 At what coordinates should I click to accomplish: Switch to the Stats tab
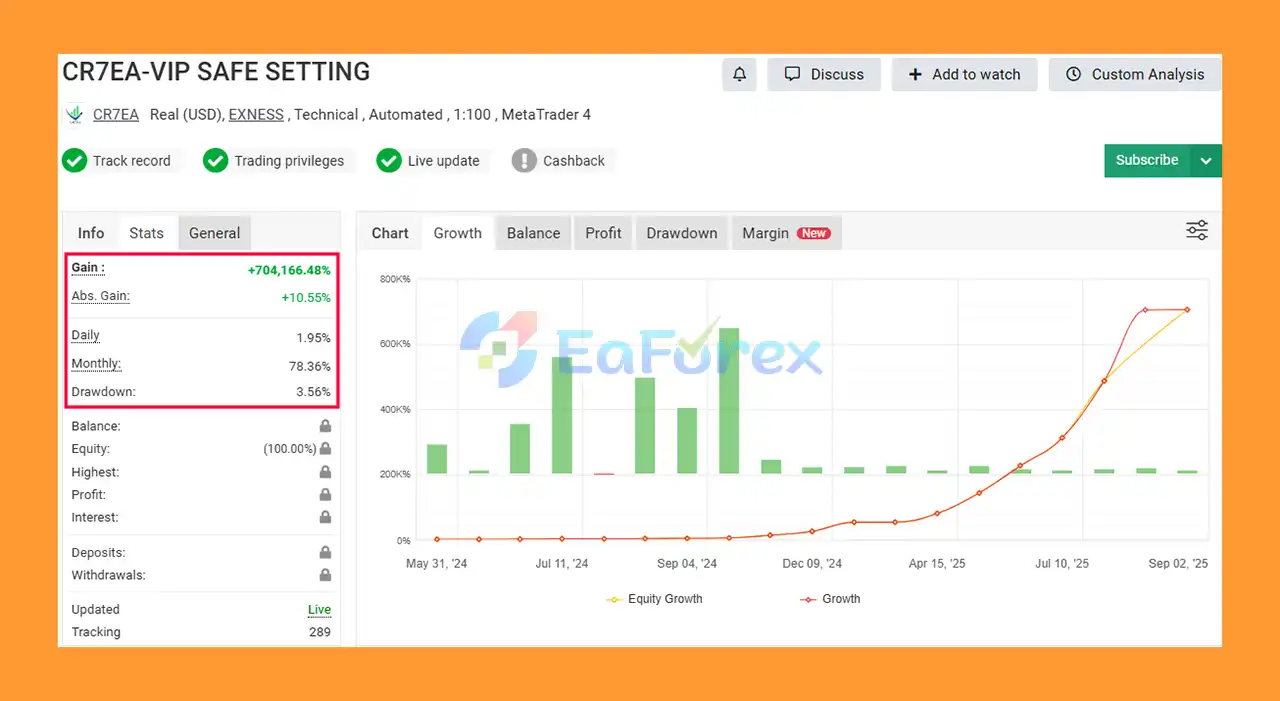[x=146, y=233]
